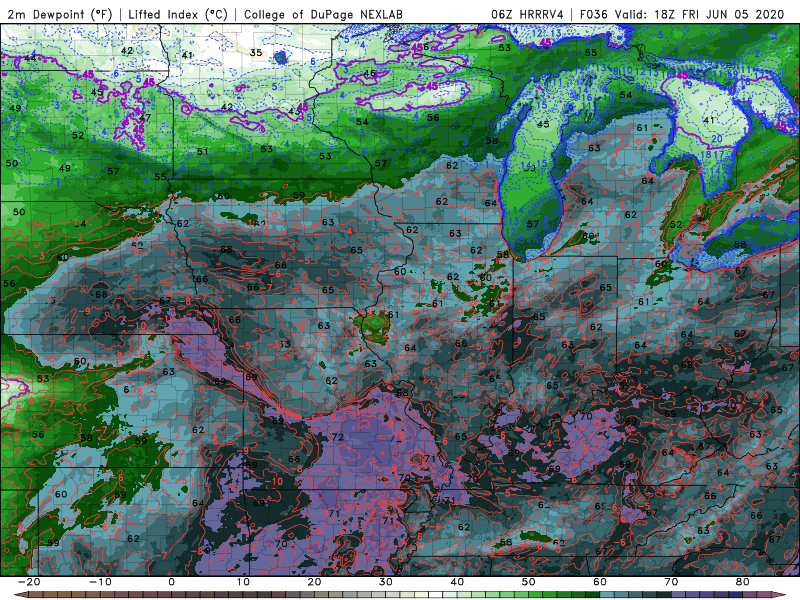Click the 70 tick label on the legend
The image size is (800, 600).
click(671, 582)
